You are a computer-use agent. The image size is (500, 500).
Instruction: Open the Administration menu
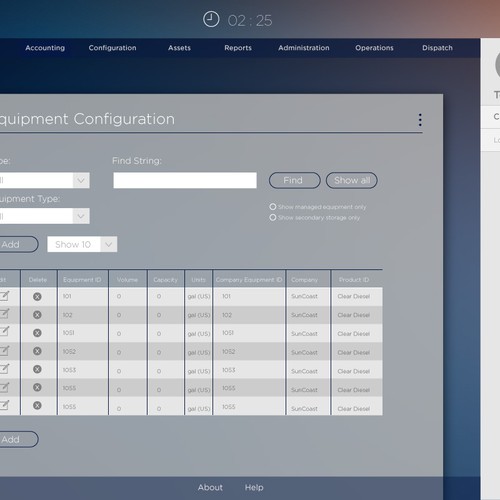pyautogui.click(x=304, y=48)
